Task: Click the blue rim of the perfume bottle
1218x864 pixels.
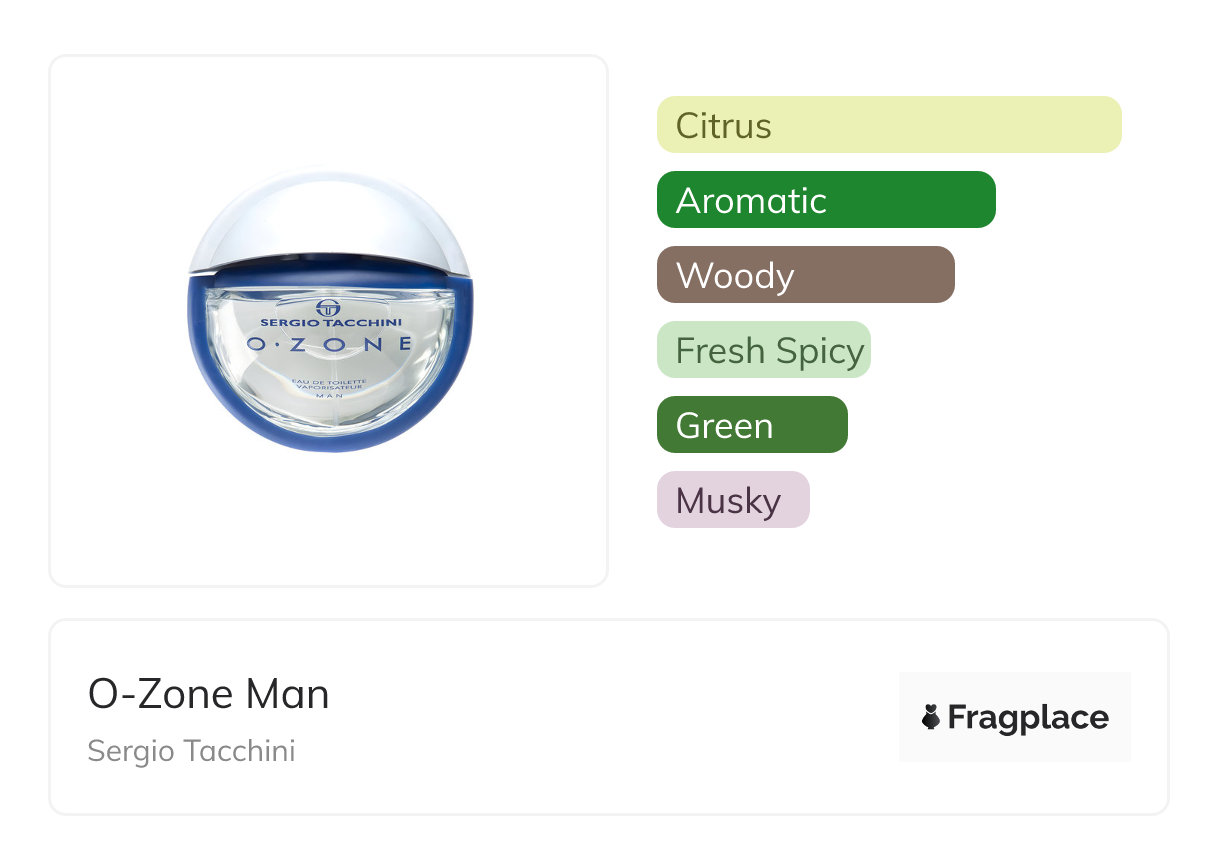Action: (215, 380)
